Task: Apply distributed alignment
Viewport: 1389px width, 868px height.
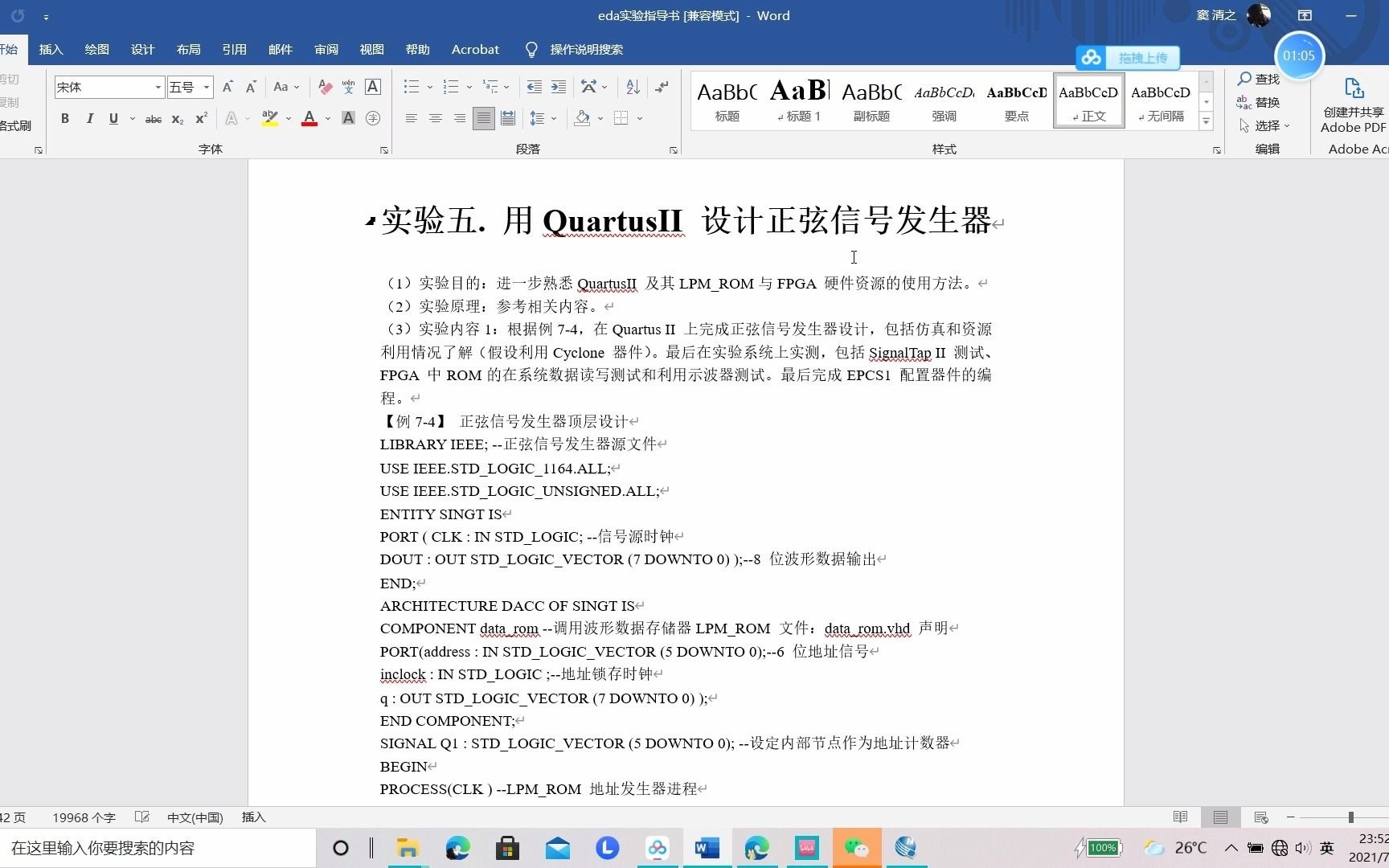Action: pyautogui.click(x=508, y=118)
